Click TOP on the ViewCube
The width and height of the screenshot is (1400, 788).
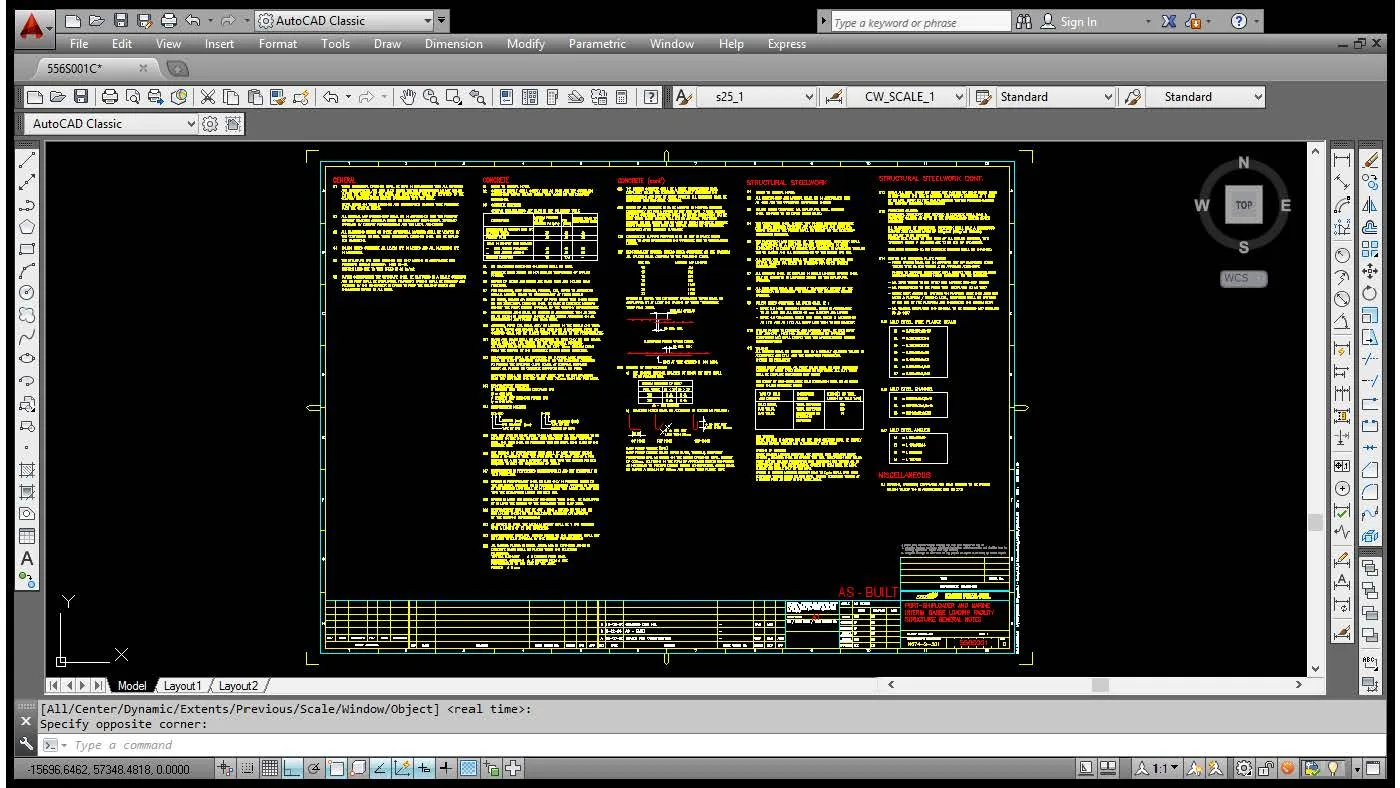tap(1242, 204)
